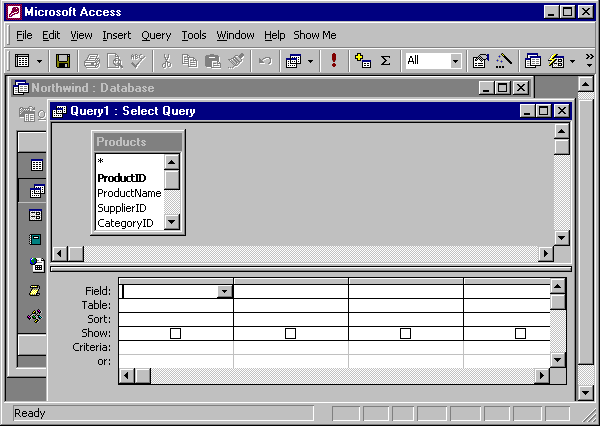Click Products list scroll down arrow
This screenshot has height=426, width=600.
(172, 222)
